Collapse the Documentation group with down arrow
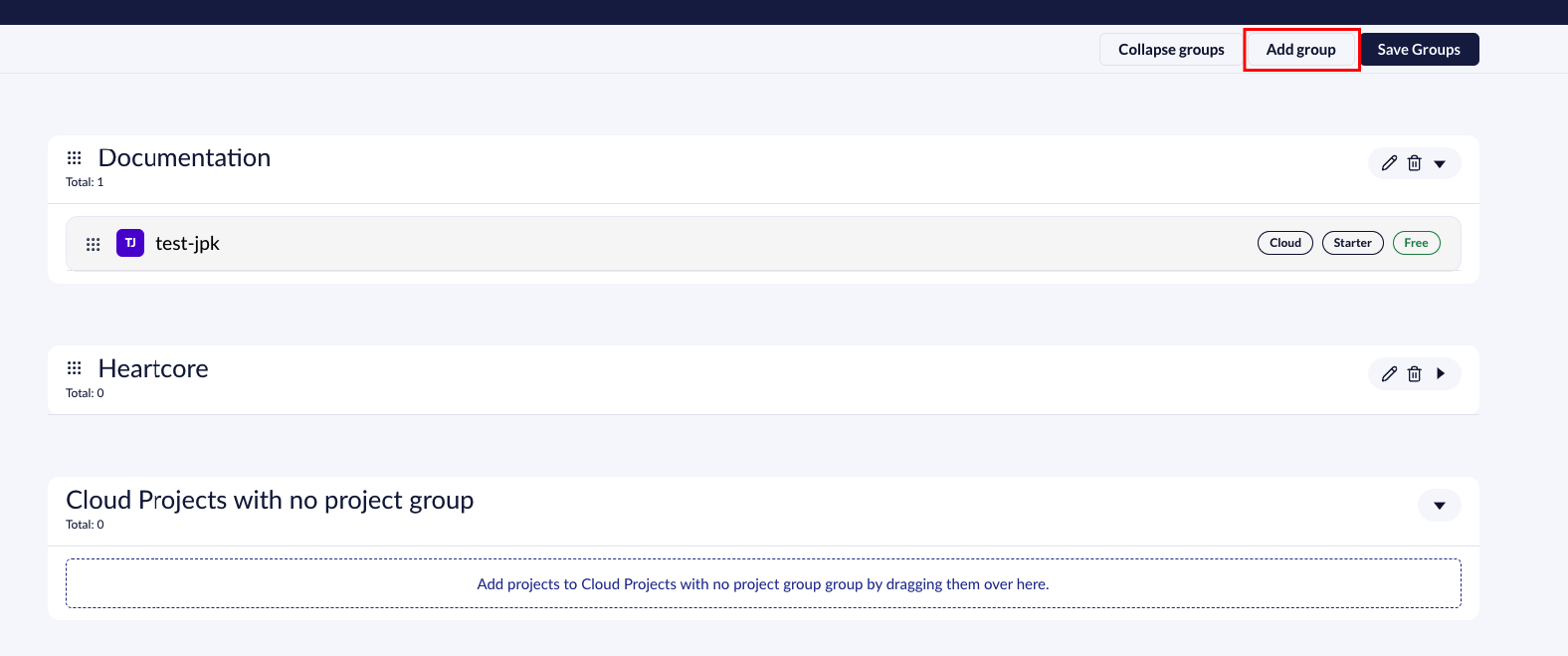Screen dimensions: 1568x656 tap(1440, 164)
